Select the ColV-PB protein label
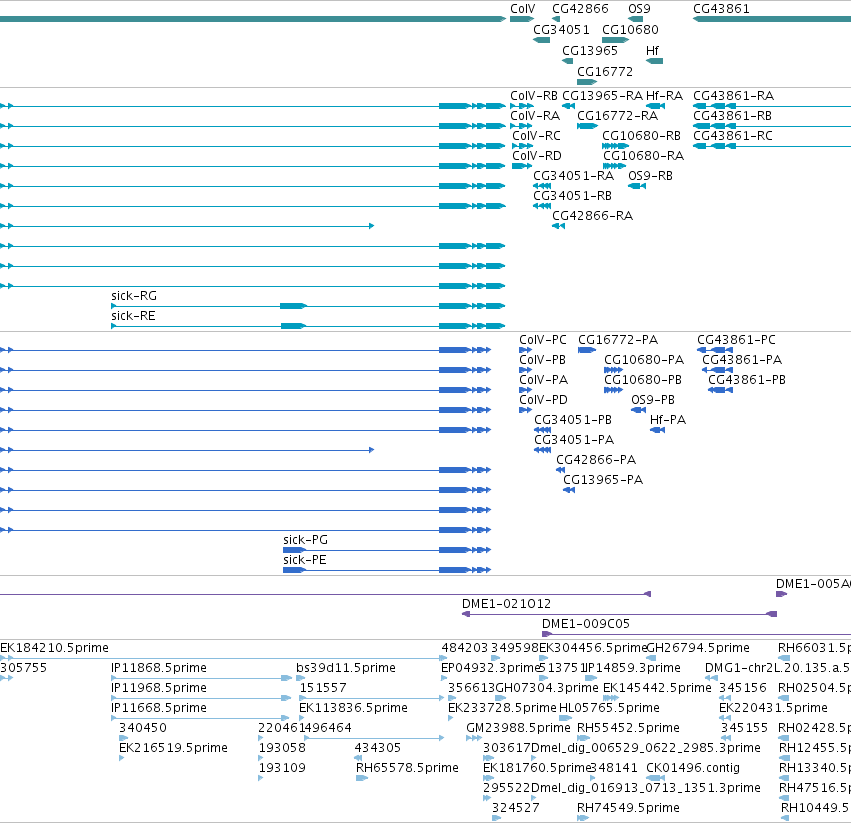Viewport: 851px width, 823px height. pos(542,360)
